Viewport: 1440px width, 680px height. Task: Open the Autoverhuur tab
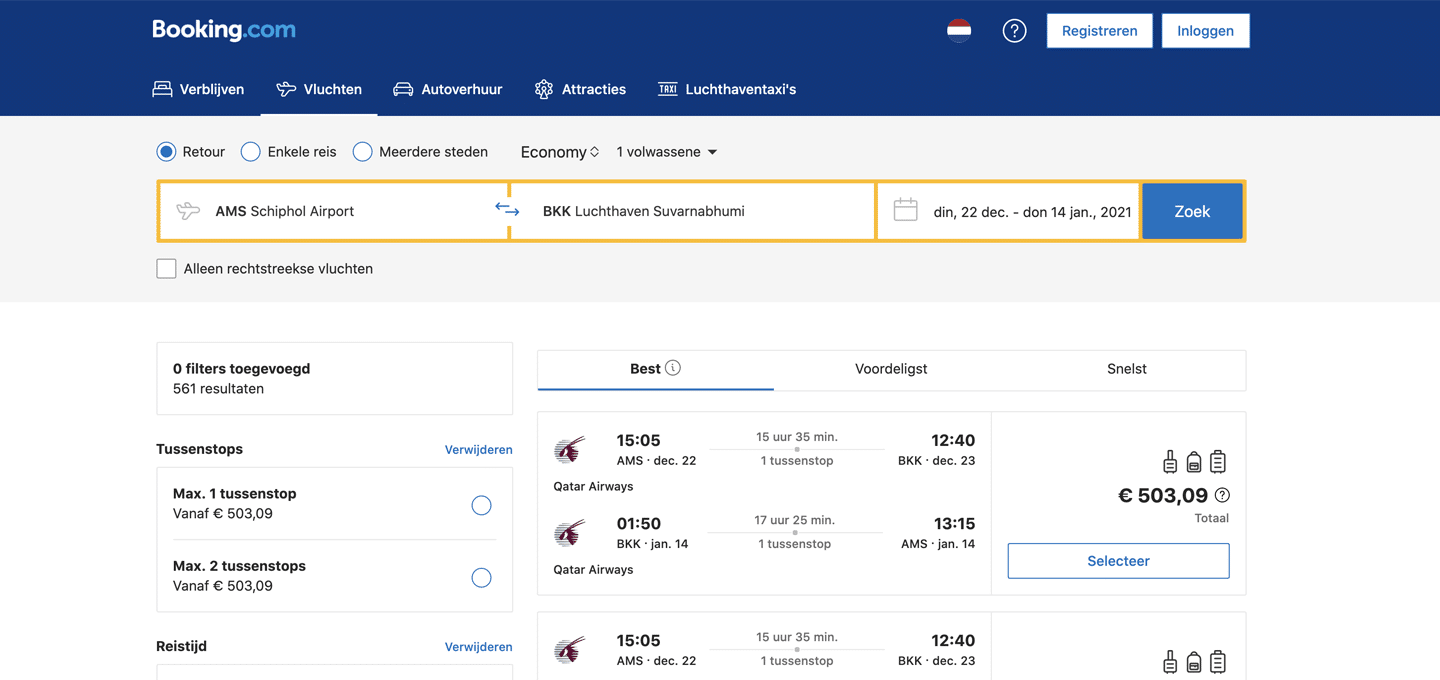tap(447, 89)
